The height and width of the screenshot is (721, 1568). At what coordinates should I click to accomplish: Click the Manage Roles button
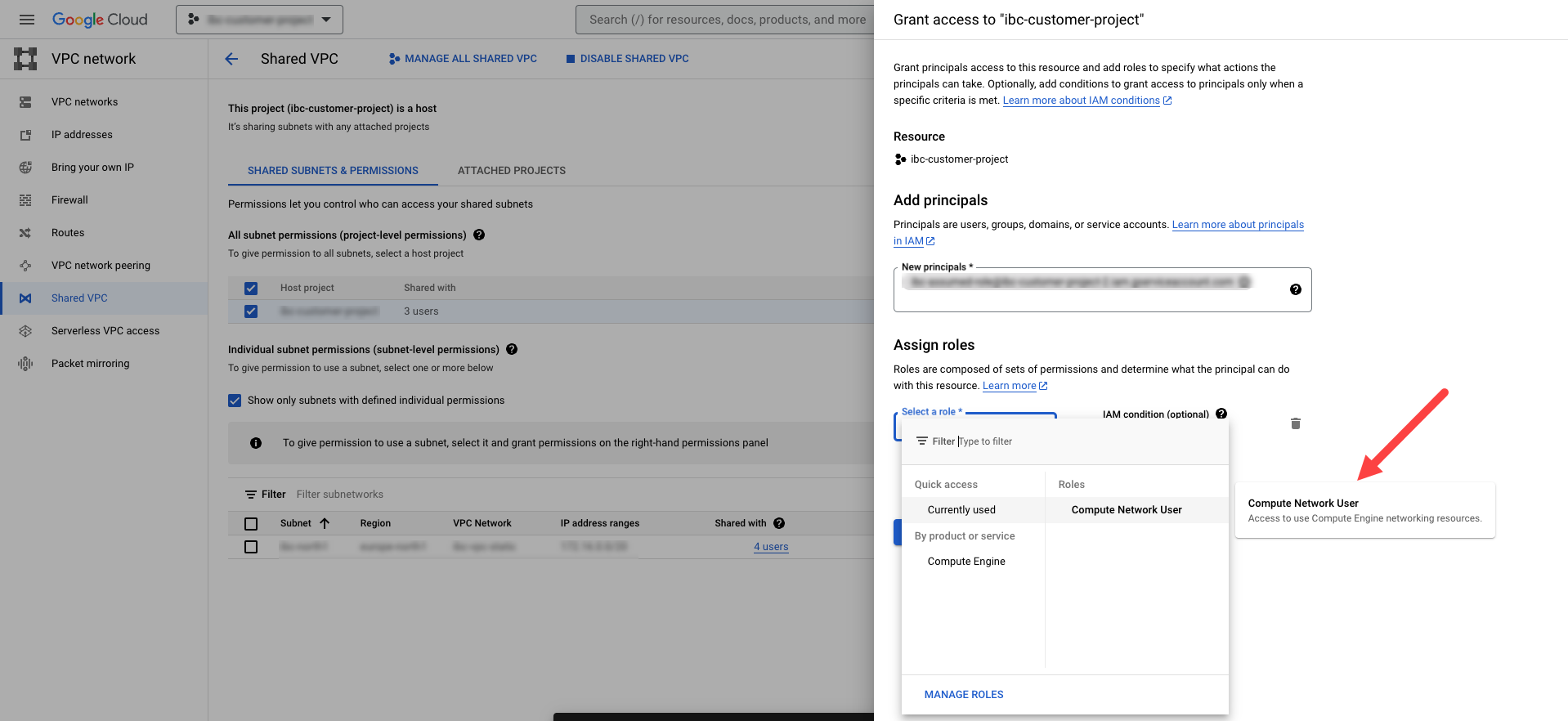[964, 695]
